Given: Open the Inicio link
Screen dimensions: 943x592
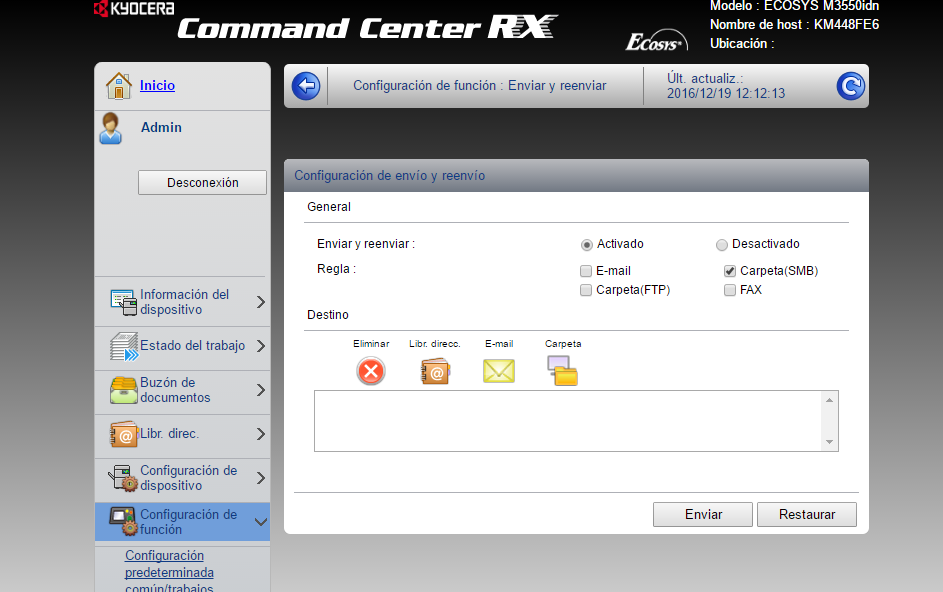Looking at the screenshot, I should click(x=158, y=85).
